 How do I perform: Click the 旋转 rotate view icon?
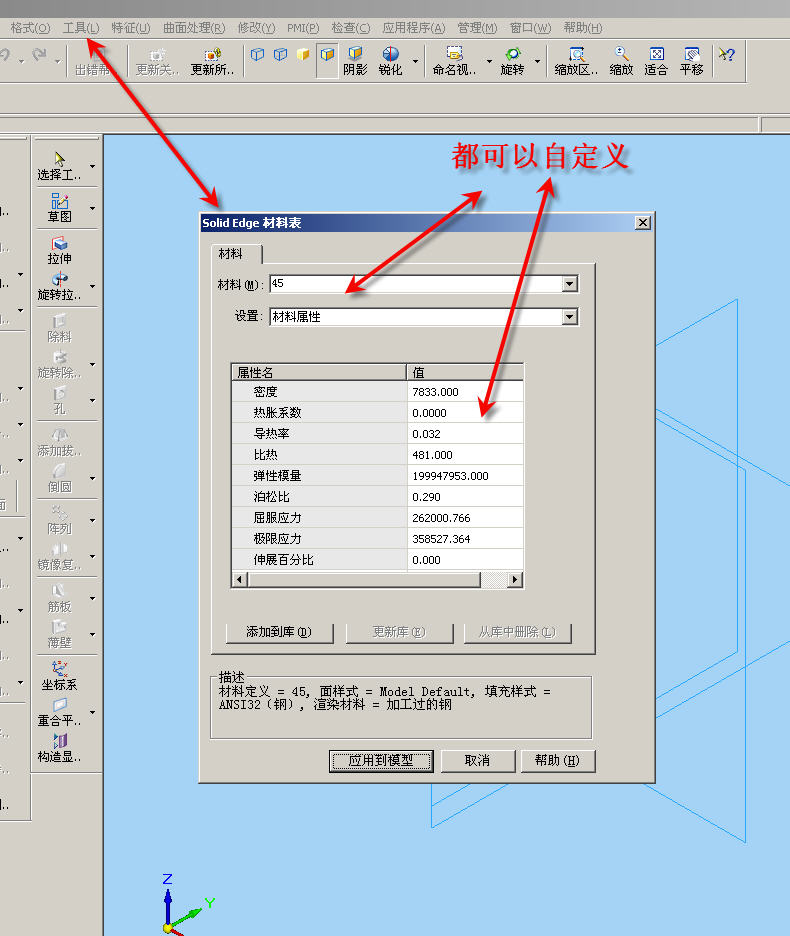point(512,61)
